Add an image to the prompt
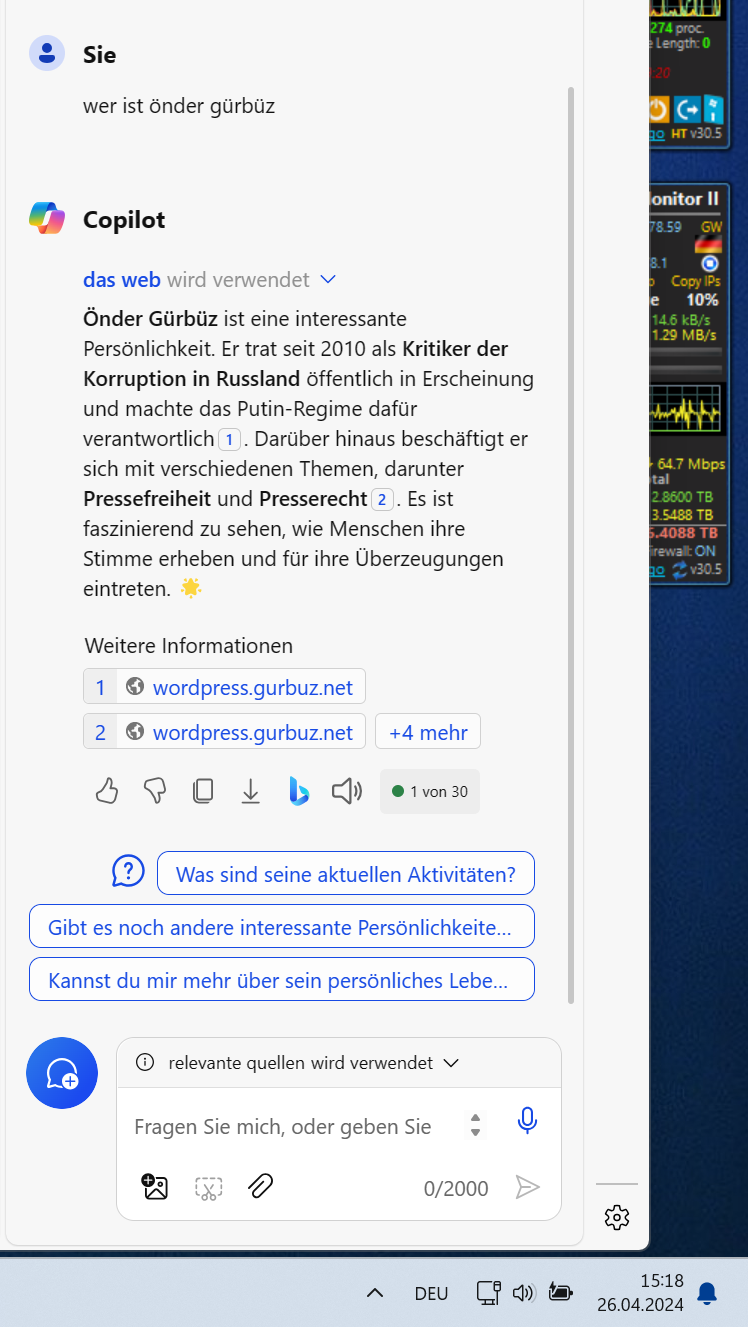This screenshot has width=748, height=1327. point(155,1187)
